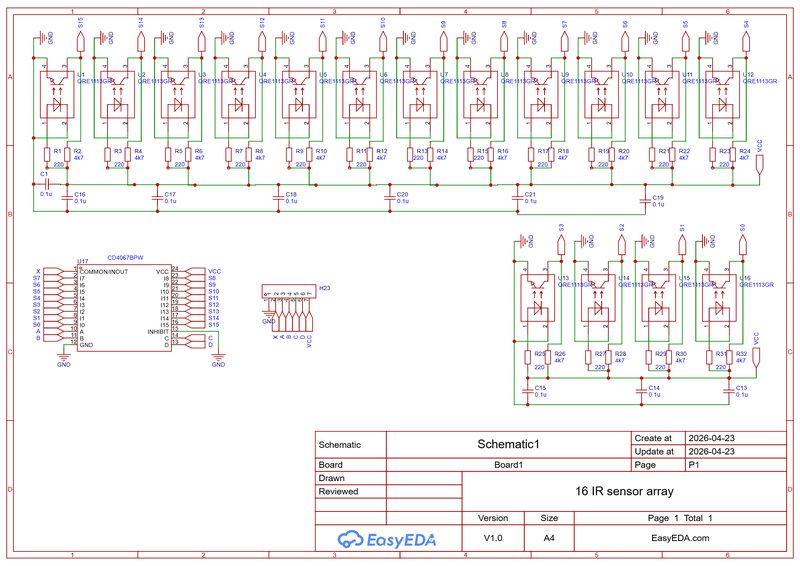Click the VCC net flag beside R32

[x=756, y=356]
